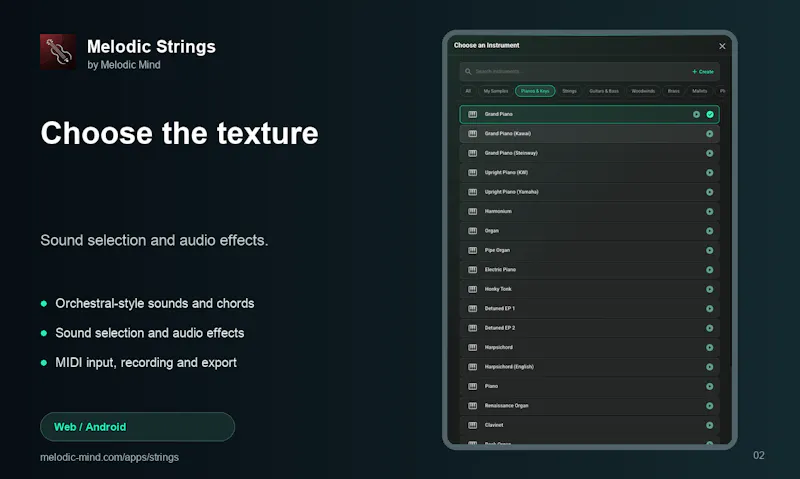Open the Mallets category
Screen dimensions: 800x479
coord(699,91)
